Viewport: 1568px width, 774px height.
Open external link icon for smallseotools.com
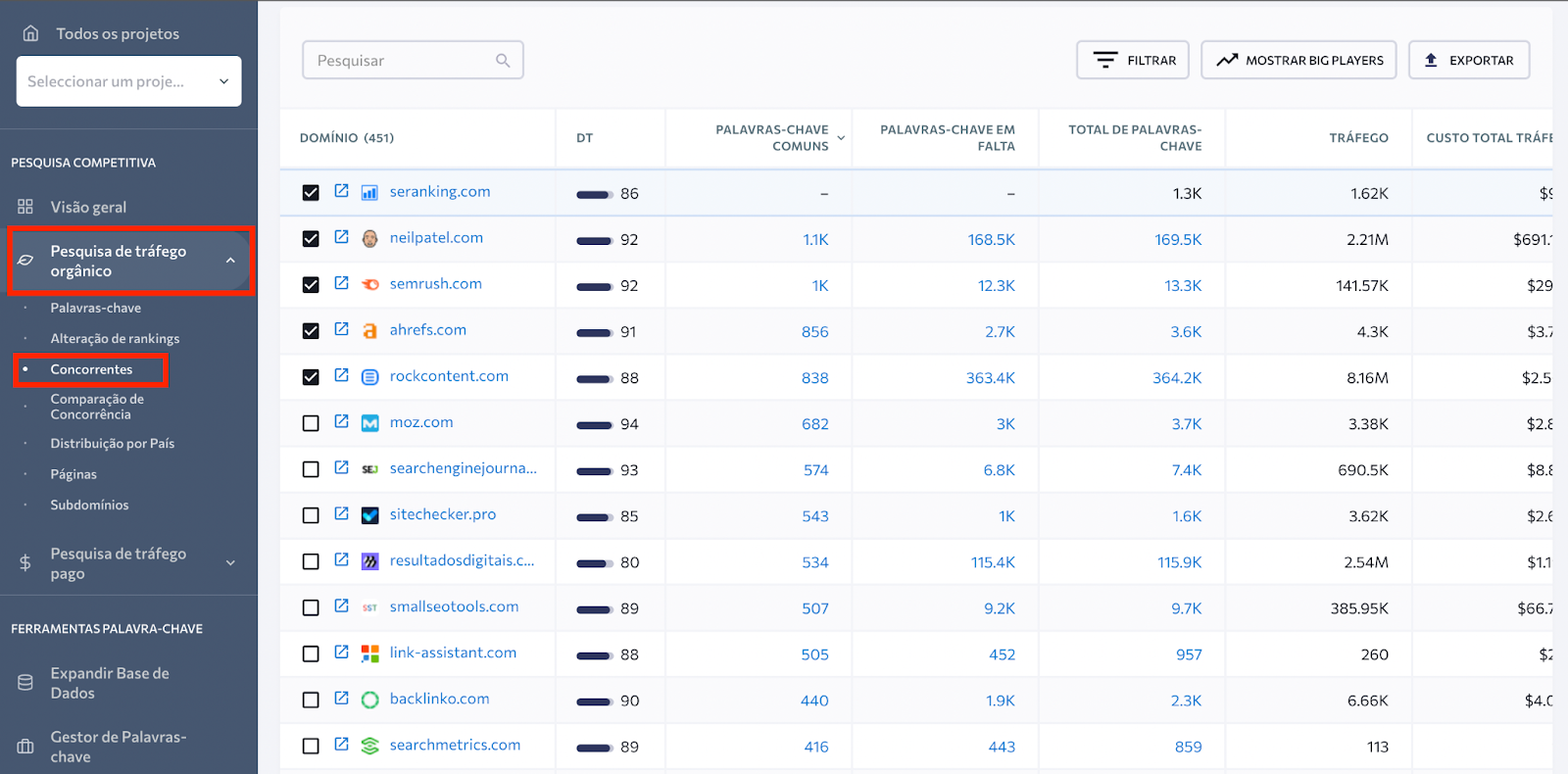341,605
